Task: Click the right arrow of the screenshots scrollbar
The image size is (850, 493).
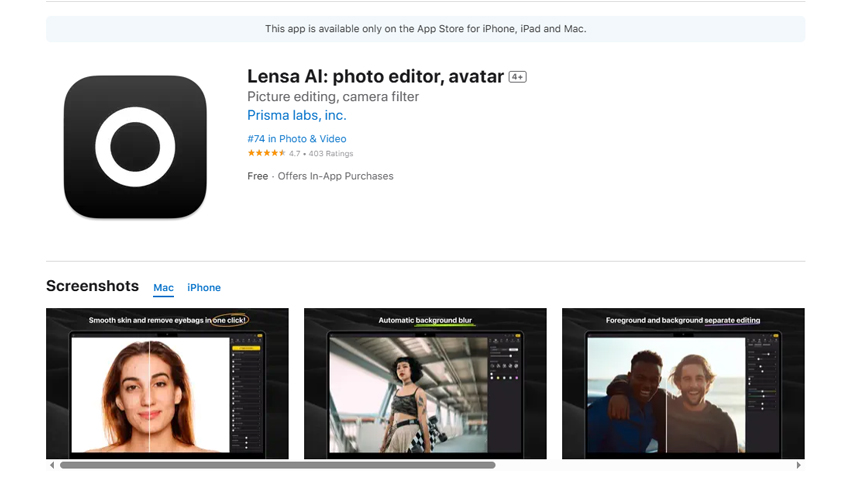Action: pyautogui.click(x=799, y=465)
